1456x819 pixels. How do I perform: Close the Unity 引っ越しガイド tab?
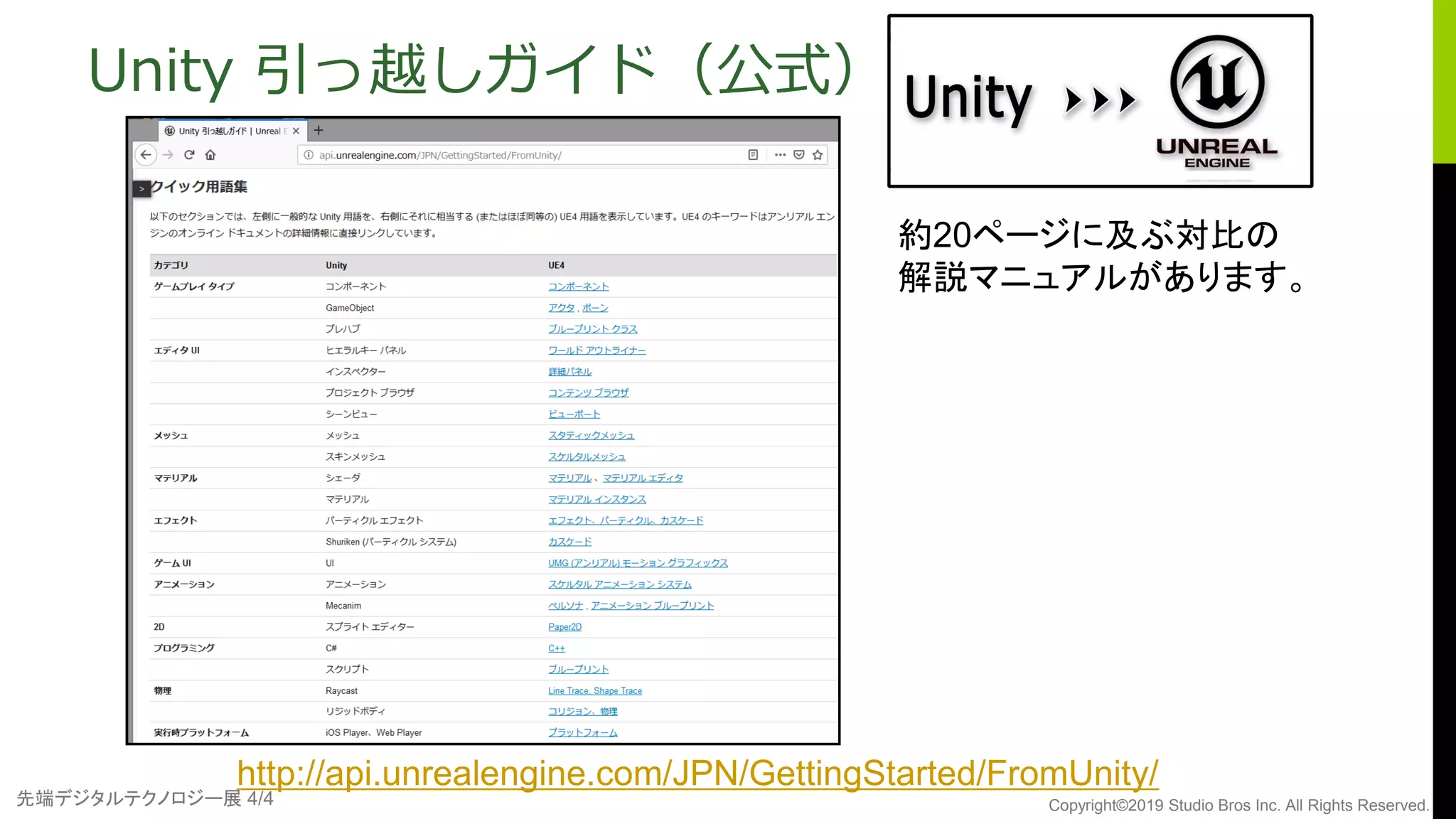pyautogui.click(x=296, y=131)
